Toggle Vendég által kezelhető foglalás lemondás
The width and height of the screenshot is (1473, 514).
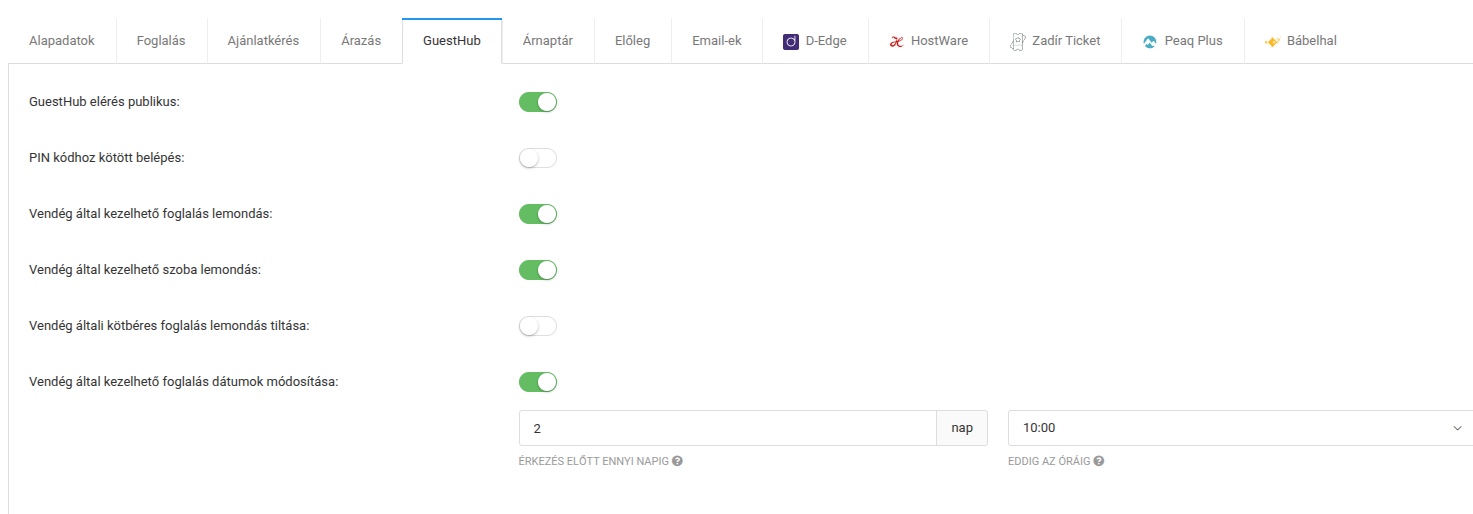point(537,214)
